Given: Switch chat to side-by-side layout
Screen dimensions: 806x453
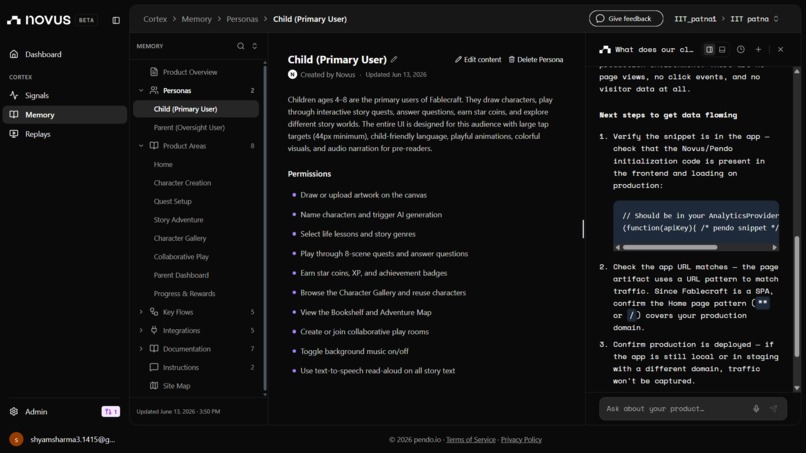Looking at the screenshot, I should point(709,49).
